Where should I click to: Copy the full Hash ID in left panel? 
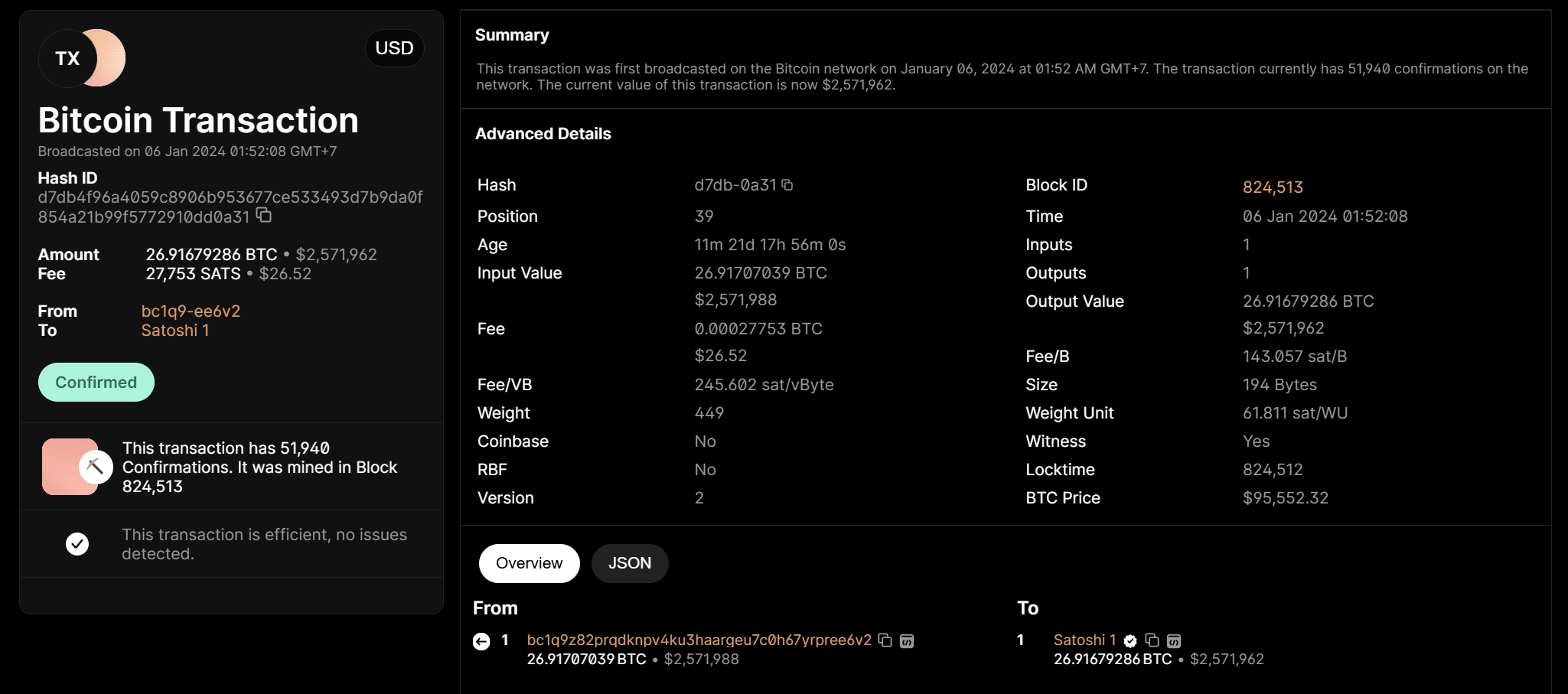264,215
